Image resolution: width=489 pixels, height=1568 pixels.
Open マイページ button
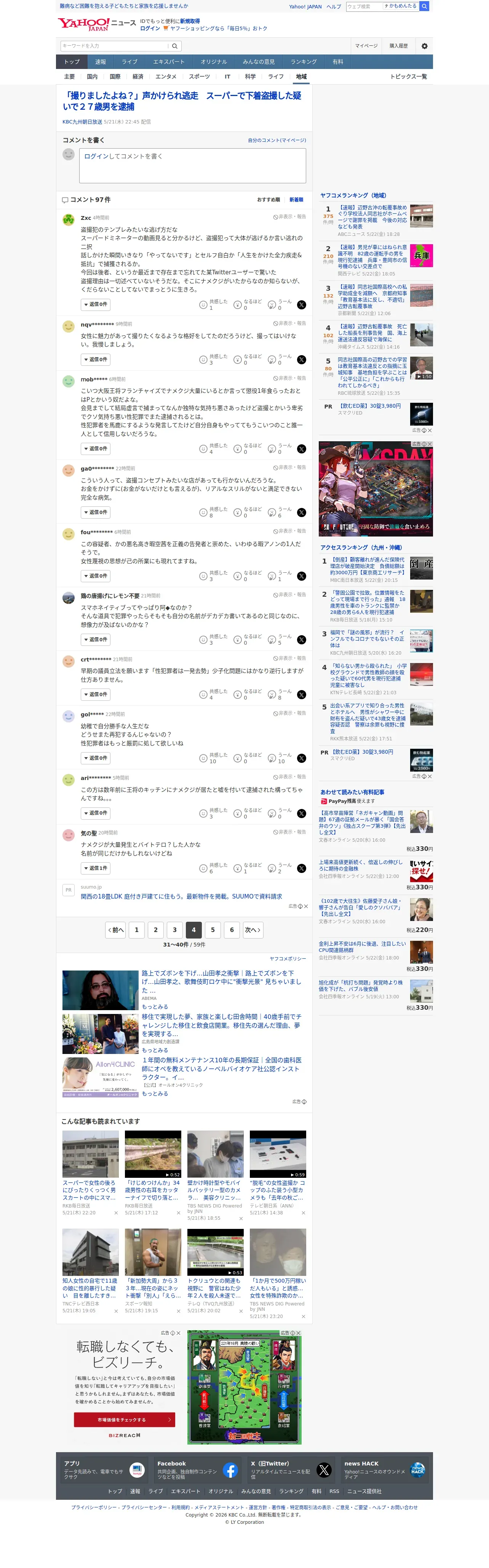[366, 46]
